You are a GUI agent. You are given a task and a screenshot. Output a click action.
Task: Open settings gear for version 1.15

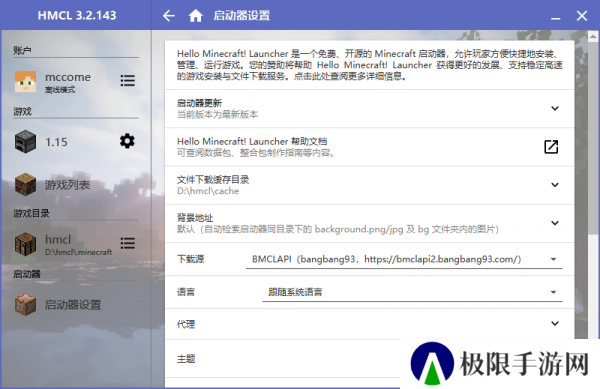point(127,141)
